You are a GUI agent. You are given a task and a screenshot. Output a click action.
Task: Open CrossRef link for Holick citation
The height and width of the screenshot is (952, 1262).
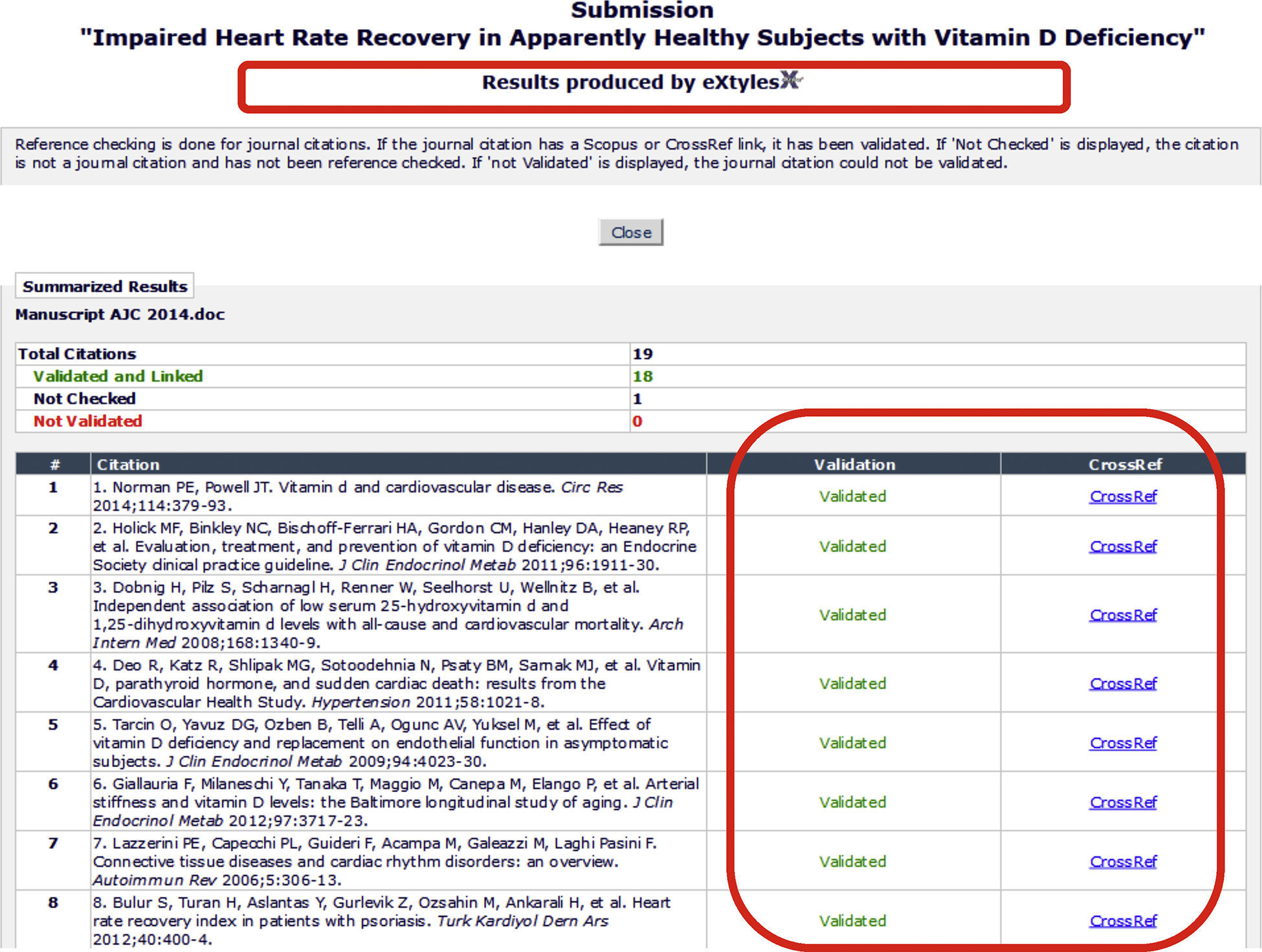click(1123, 546)
